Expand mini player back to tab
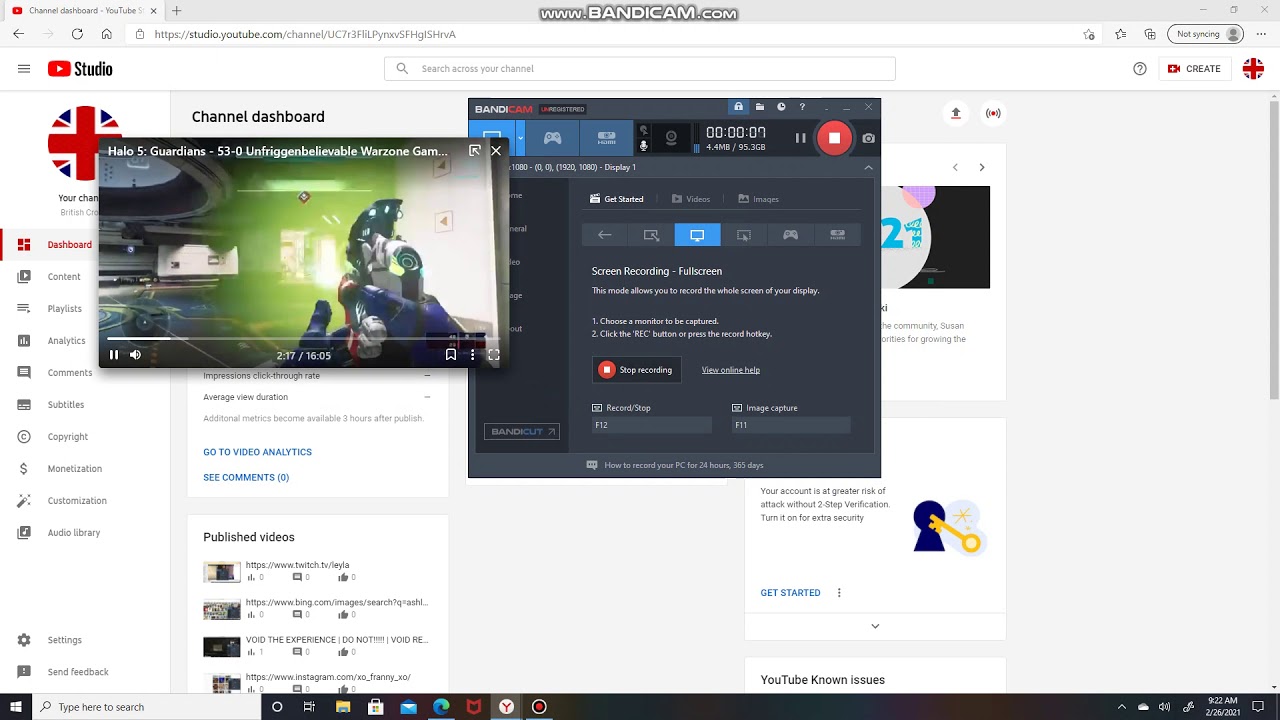 pyautogui.click(x=475, y=151)
